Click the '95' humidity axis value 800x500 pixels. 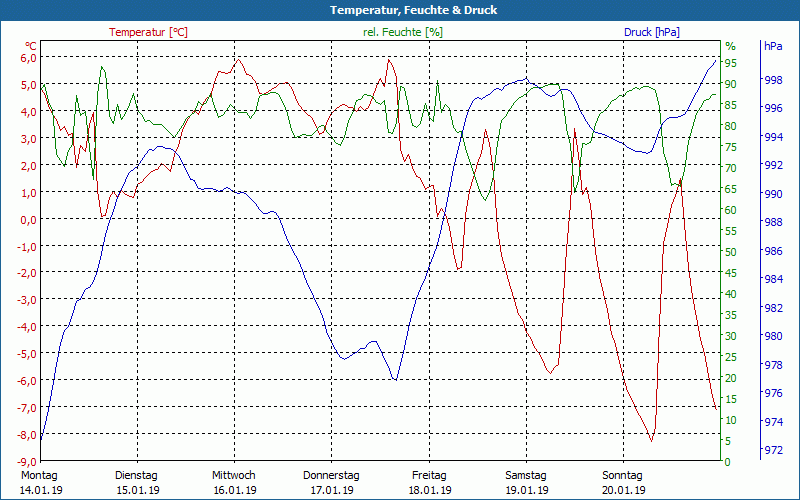tap(731, 63)
